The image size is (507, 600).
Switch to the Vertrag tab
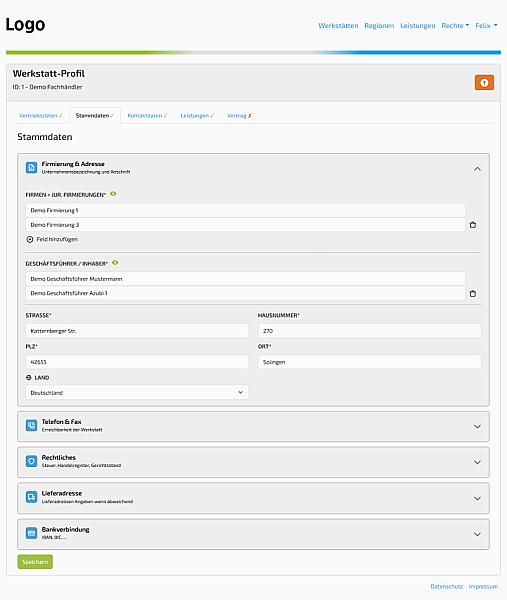click(x=239, y=116)
